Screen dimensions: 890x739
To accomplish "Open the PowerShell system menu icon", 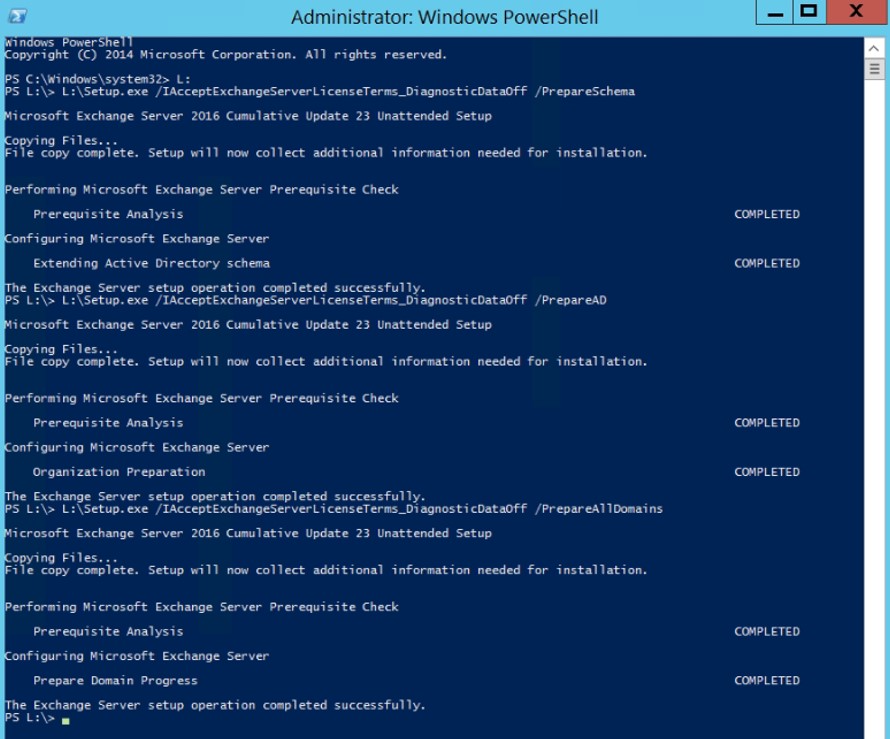I will (17, 16).
